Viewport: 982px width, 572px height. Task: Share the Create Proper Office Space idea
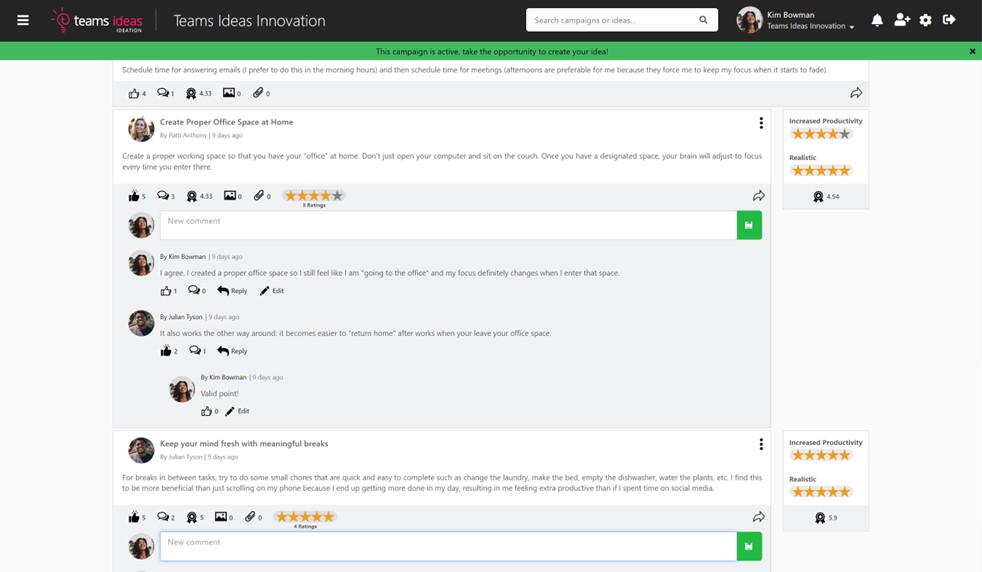click(x=758, y=196)
